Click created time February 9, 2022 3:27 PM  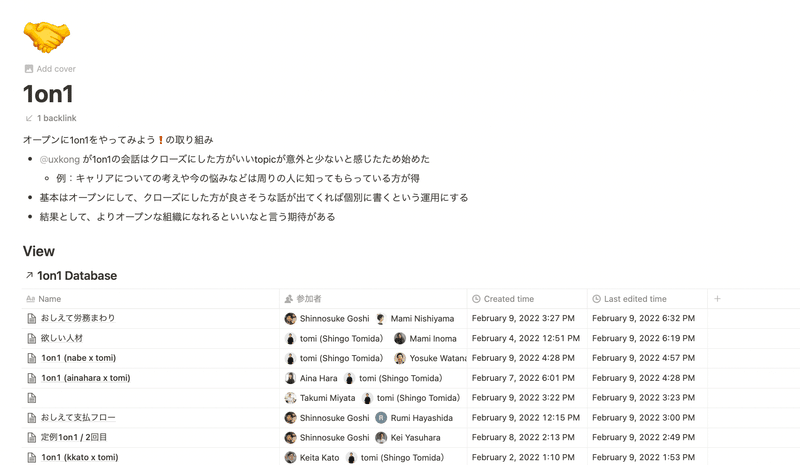point(523,318)
